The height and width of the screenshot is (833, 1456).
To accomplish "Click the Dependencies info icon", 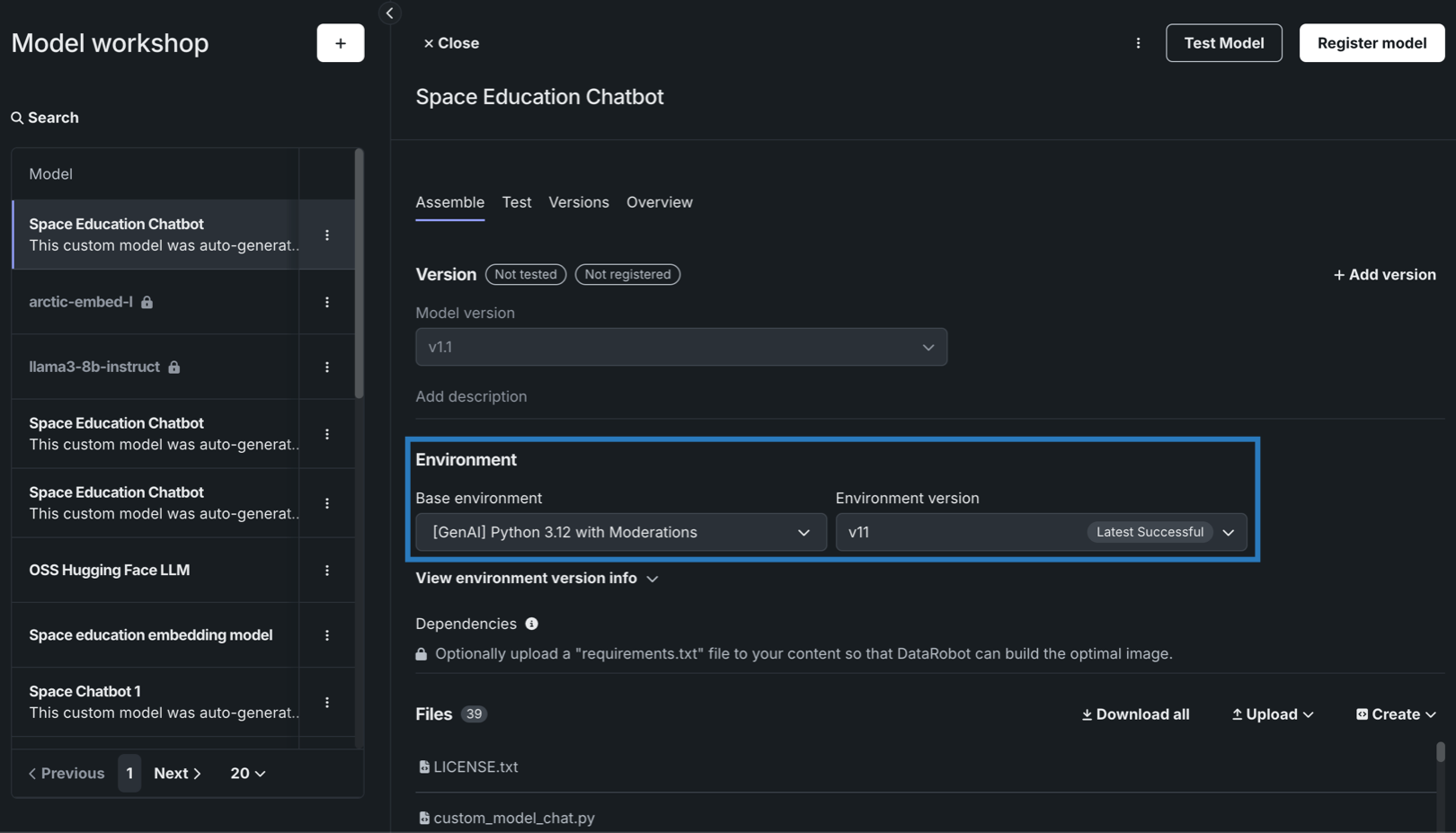I will (532, 624).
